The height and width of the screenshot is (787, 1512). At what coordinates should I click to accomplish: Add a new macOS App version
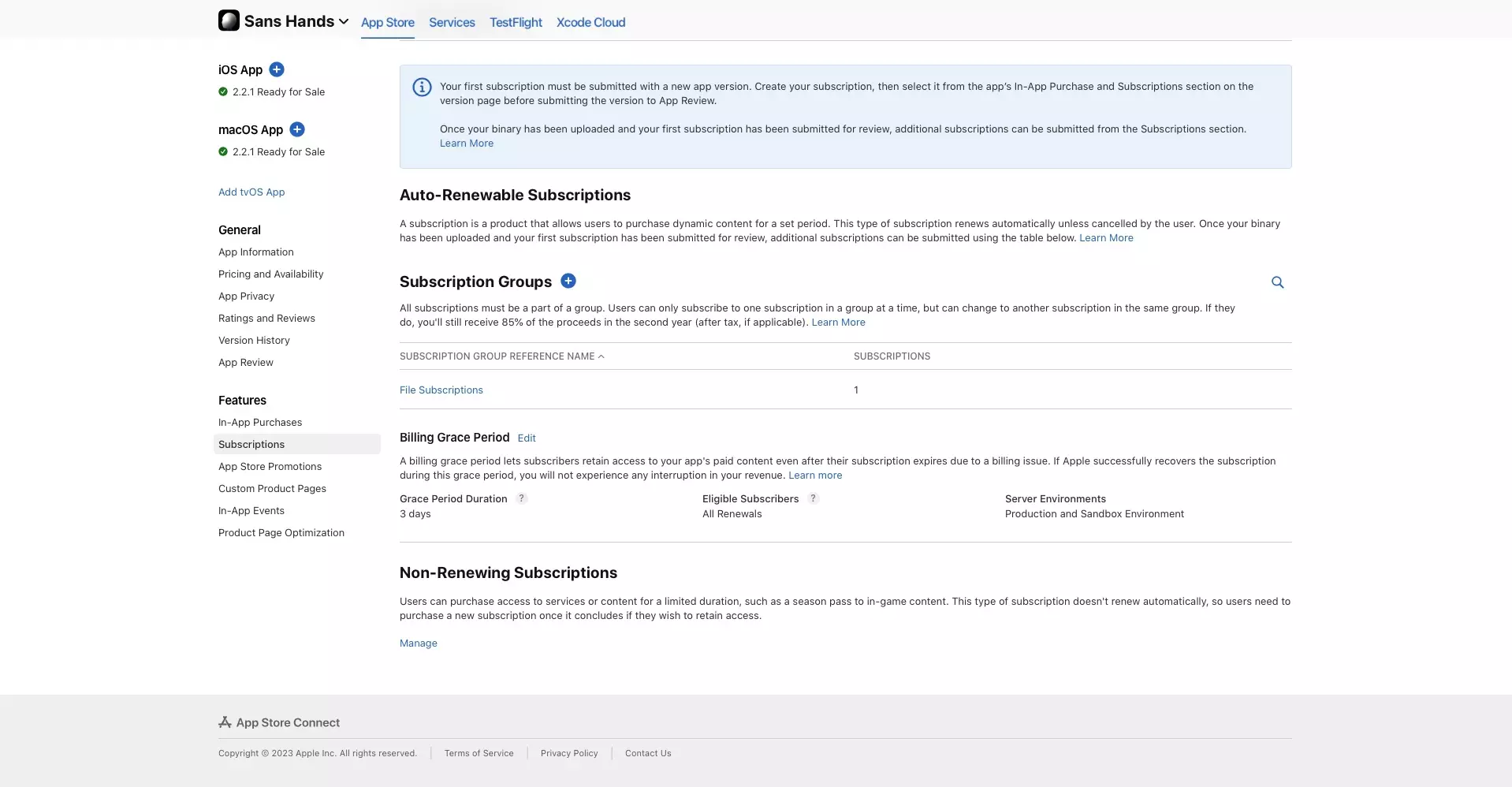point(297,129)
